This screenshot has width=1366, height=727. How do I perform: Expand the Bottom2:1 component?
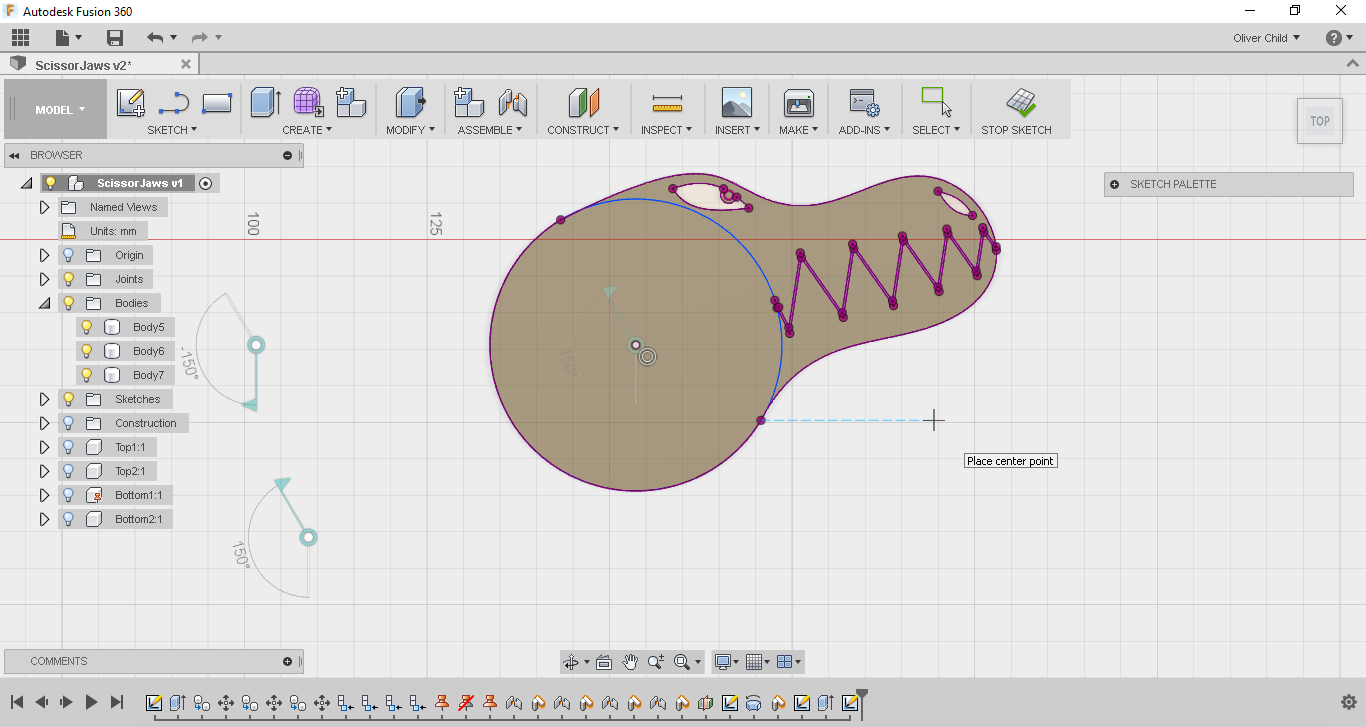[x=44, y=519]
